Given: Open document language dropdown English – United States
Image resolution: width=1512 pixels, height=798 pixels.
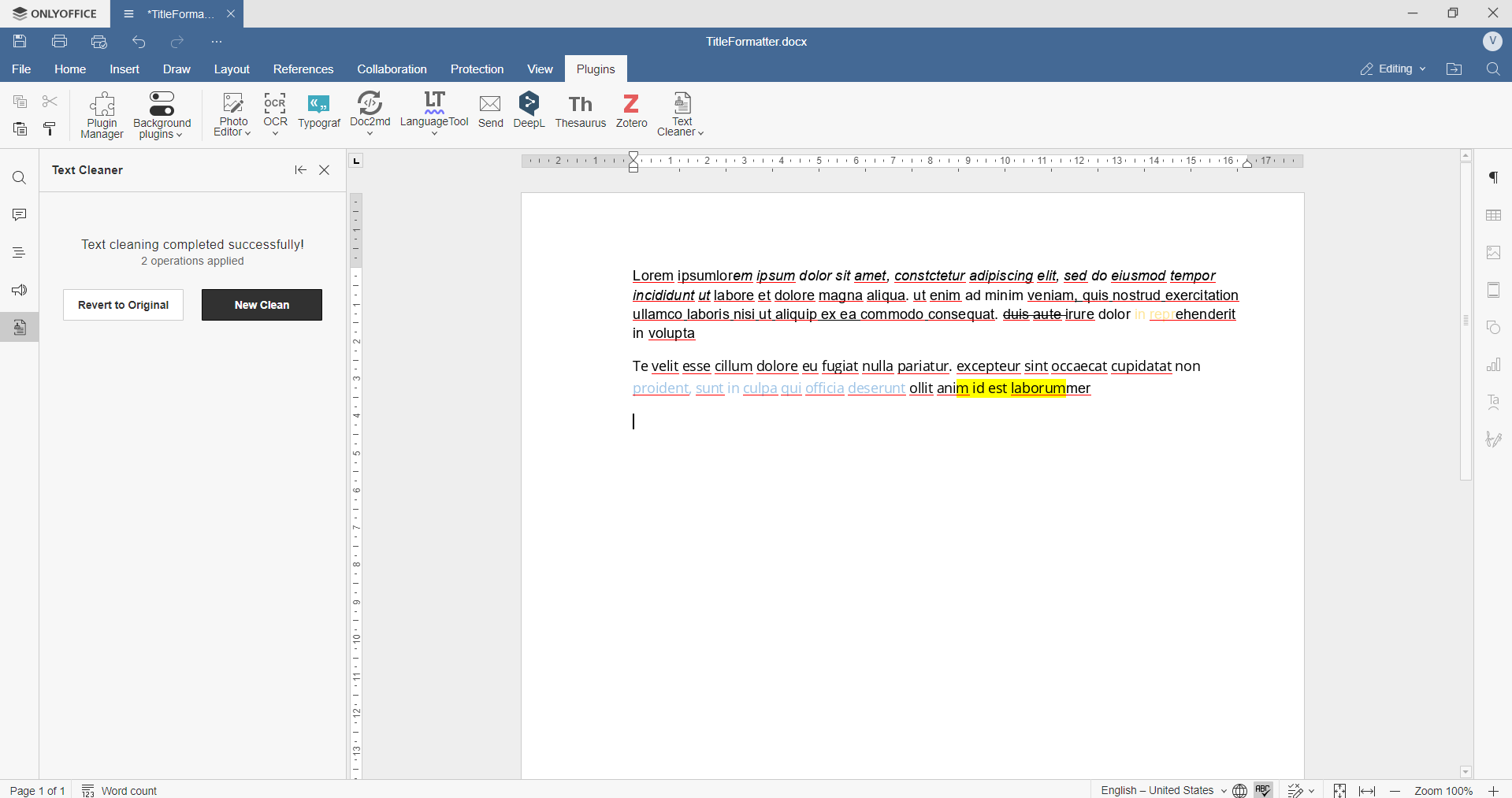Looking at the screenshot, I should click(x=1164, y=790).
